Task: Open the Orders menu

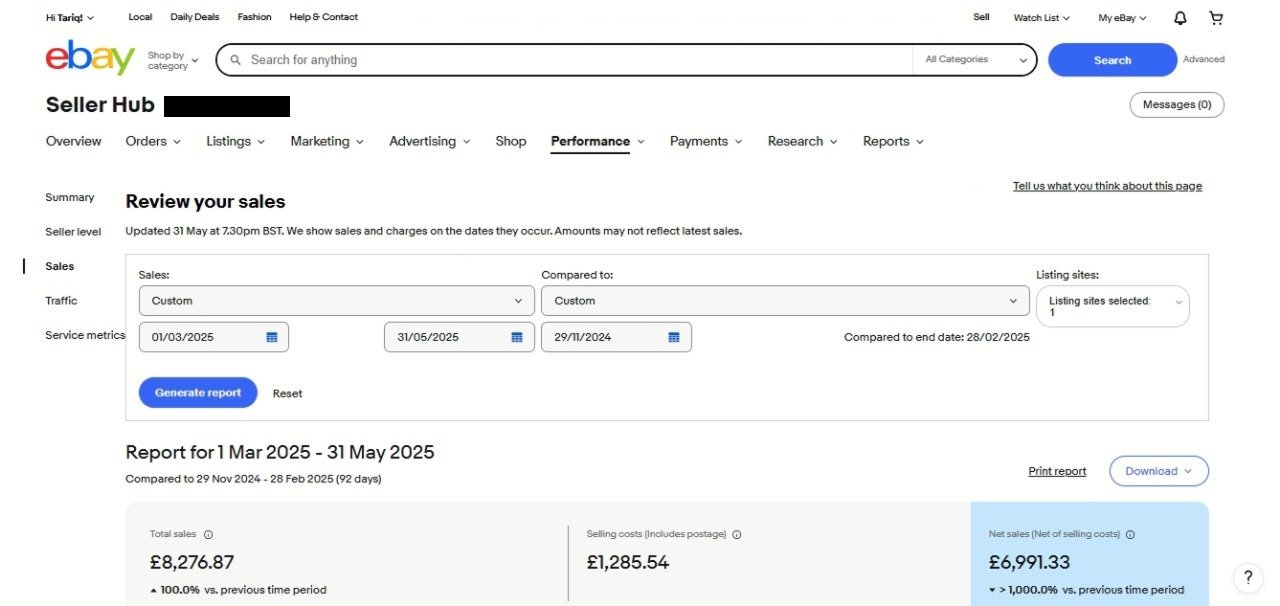Action: click(x=153, y=141)
